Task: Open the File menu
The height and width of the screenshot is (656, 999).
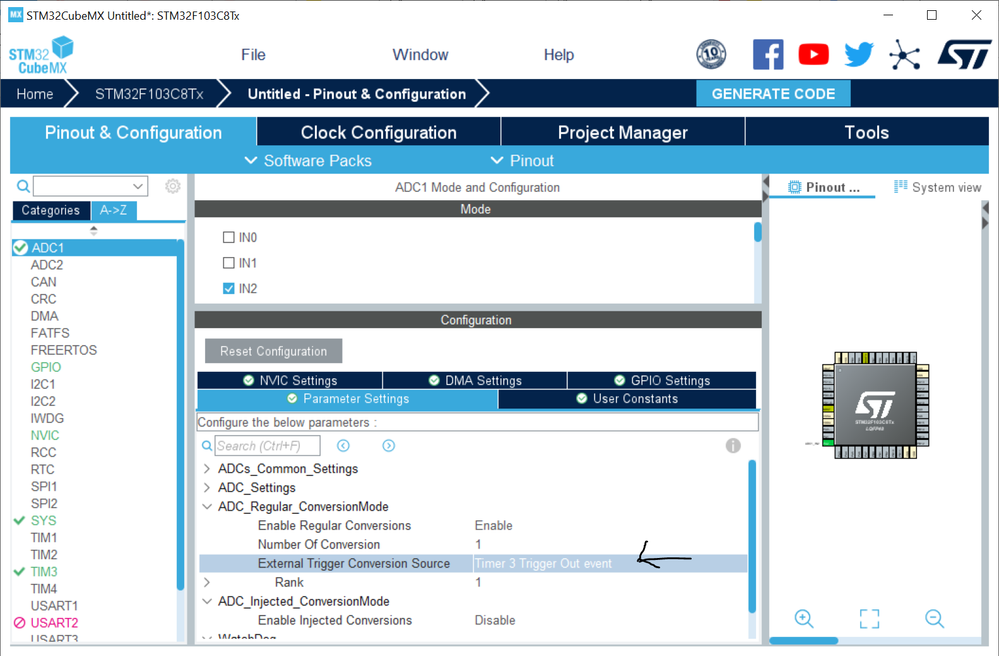Action: point(253,55)
